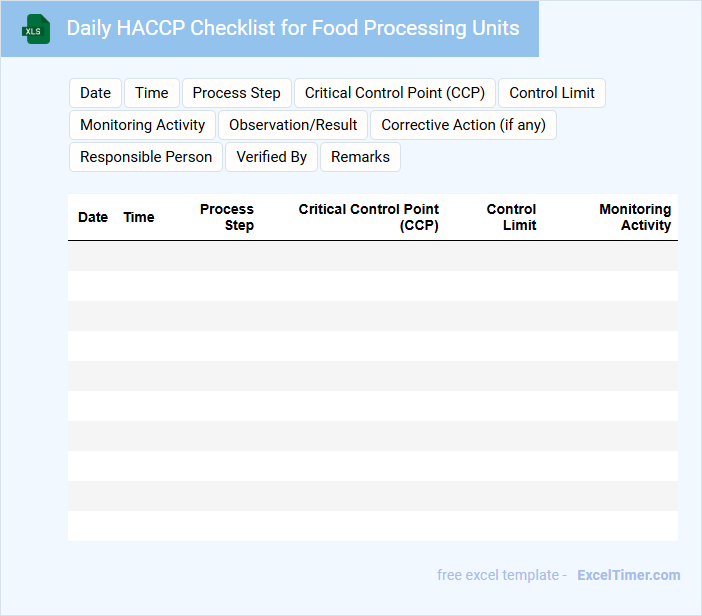702x616 pixels.
Task: Select the Time field tag
Action: [x=152, y=93]
